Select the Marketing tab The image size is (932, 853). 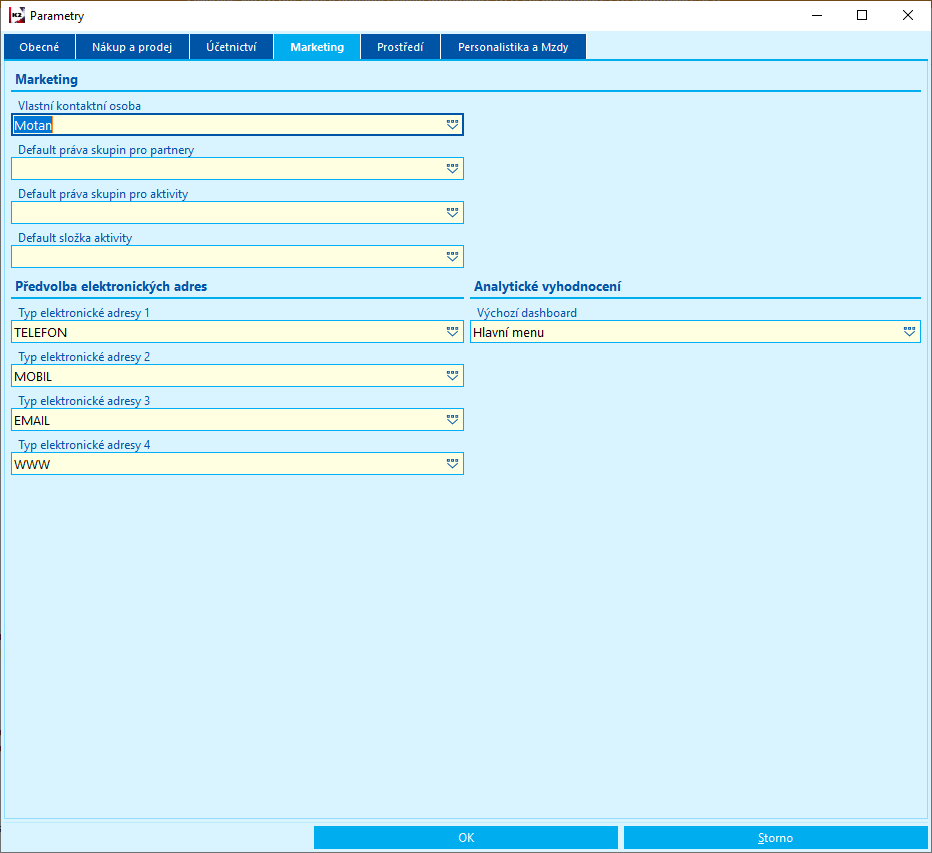317,47
